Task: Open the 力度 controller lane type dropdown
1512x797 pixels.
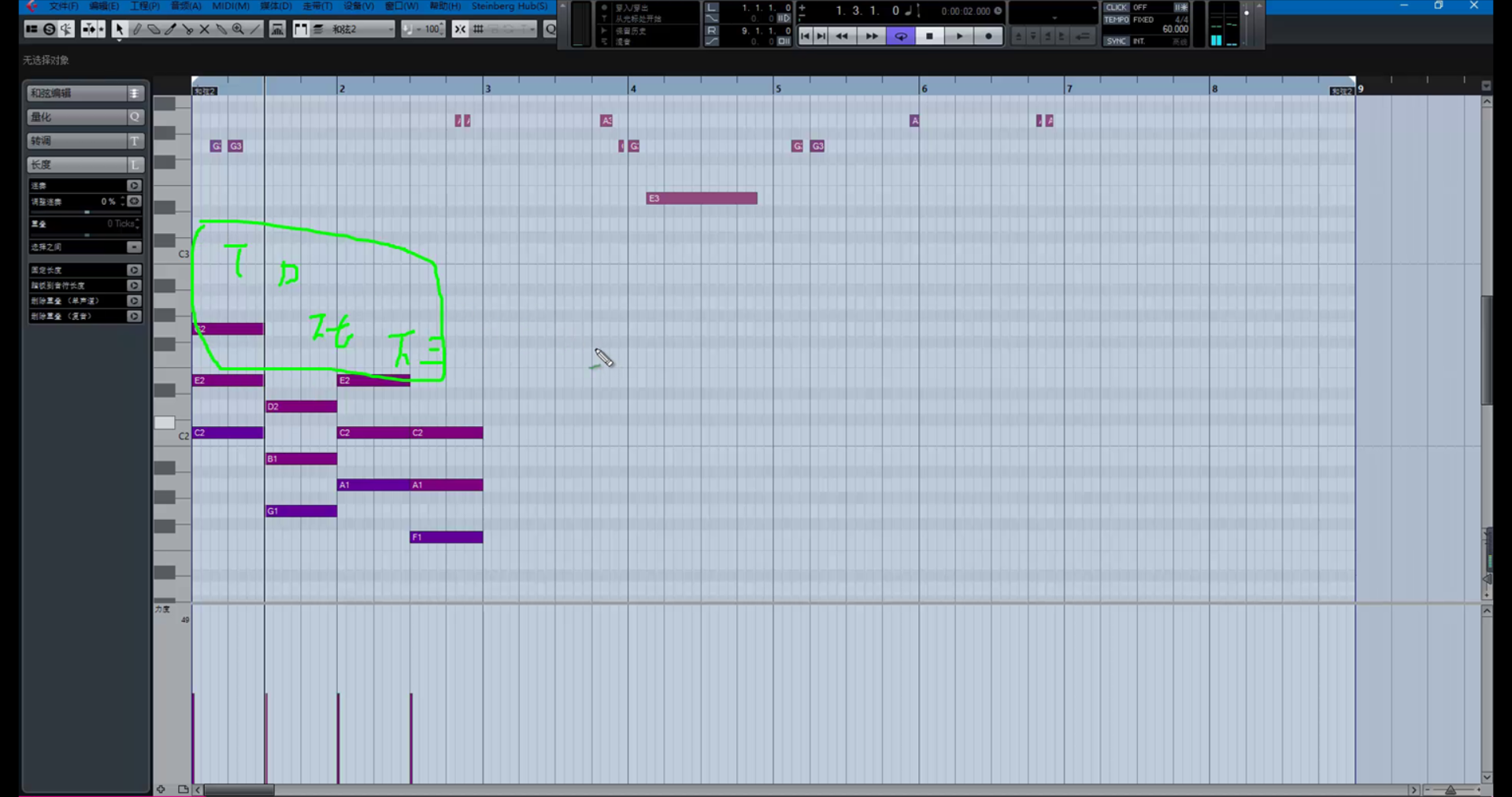Action: pyautogui.click(x=162, y=610)
